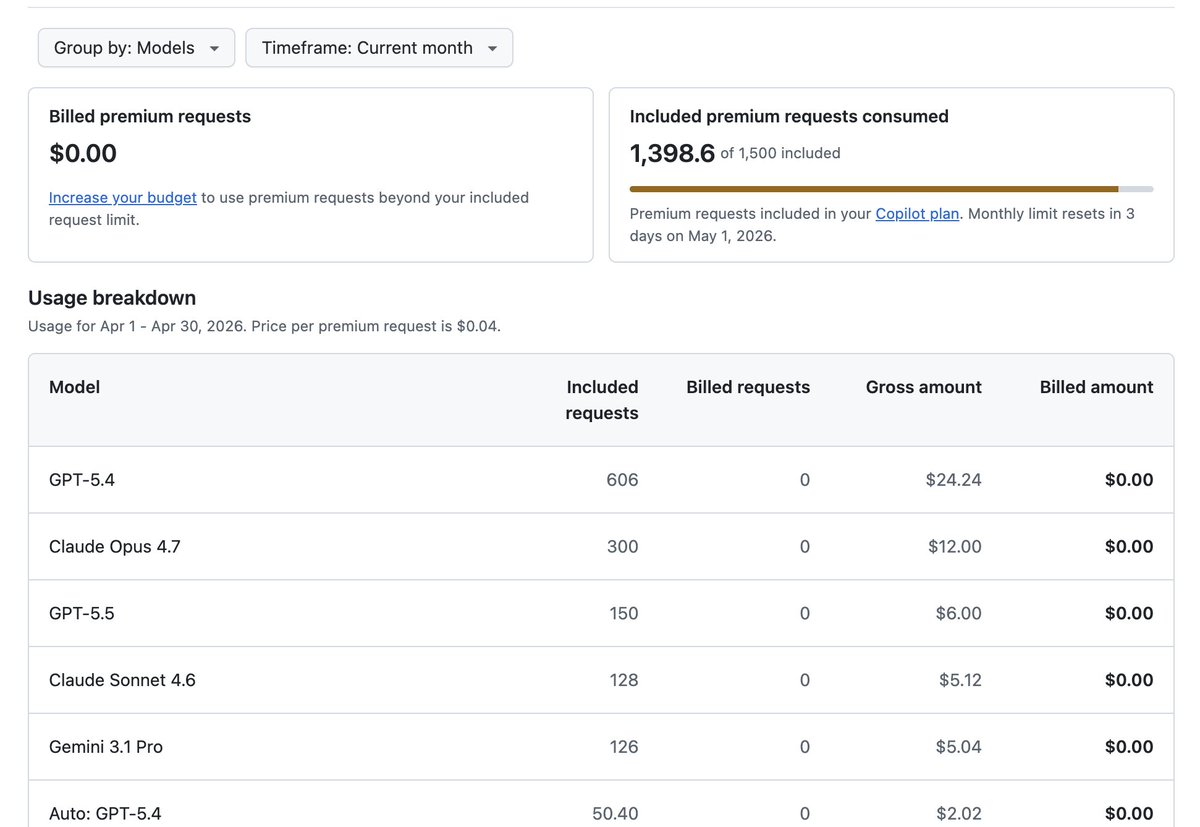
Task: Click the Included requests column header
Action: click(602, 400)
